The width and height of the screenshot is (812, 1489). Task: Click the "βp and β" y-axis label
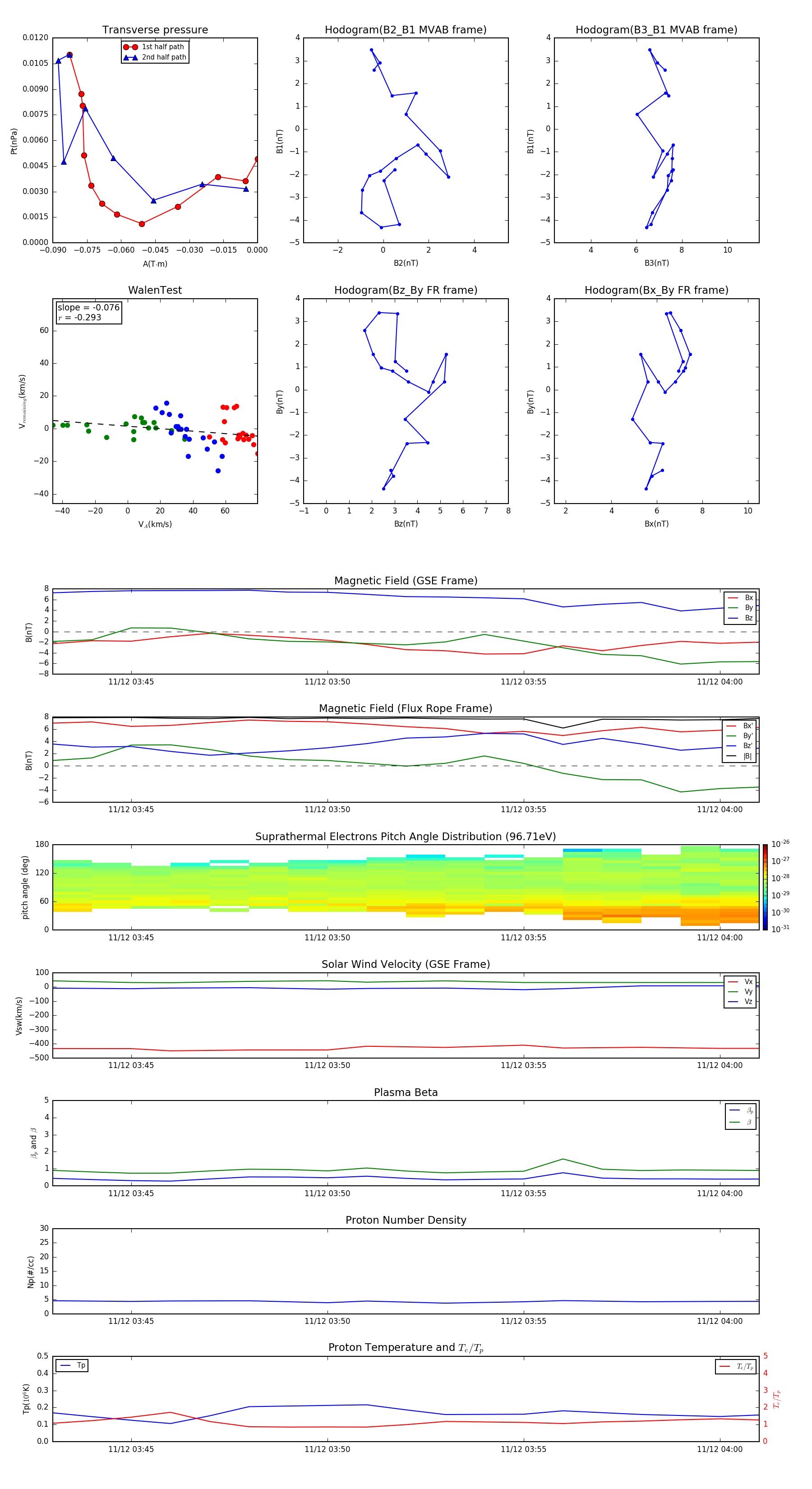(x=33, y=1143)
